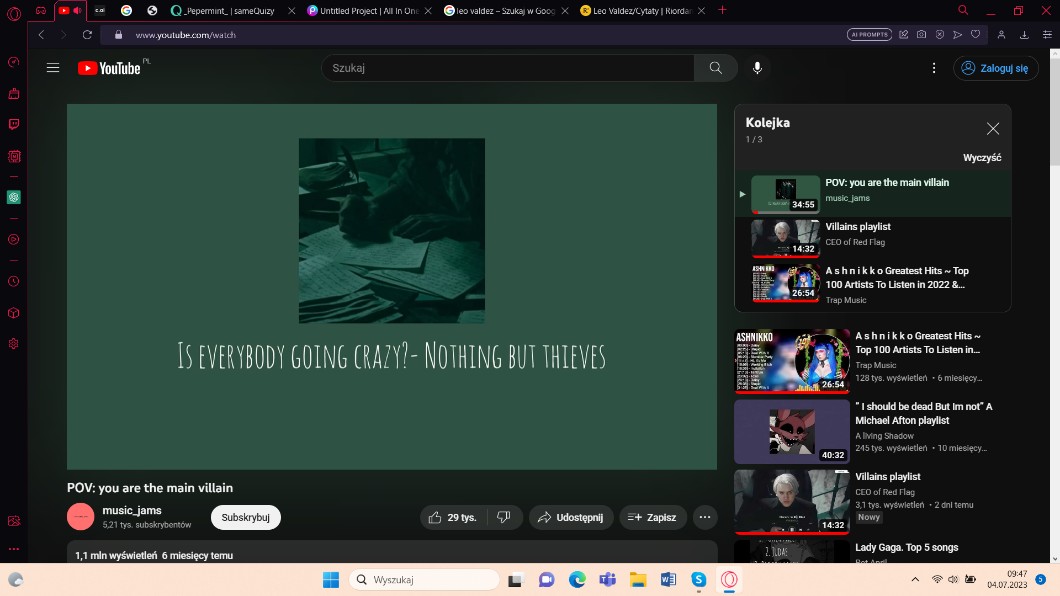
Task: Click the search magnifier button
Action: pos(715,68)
